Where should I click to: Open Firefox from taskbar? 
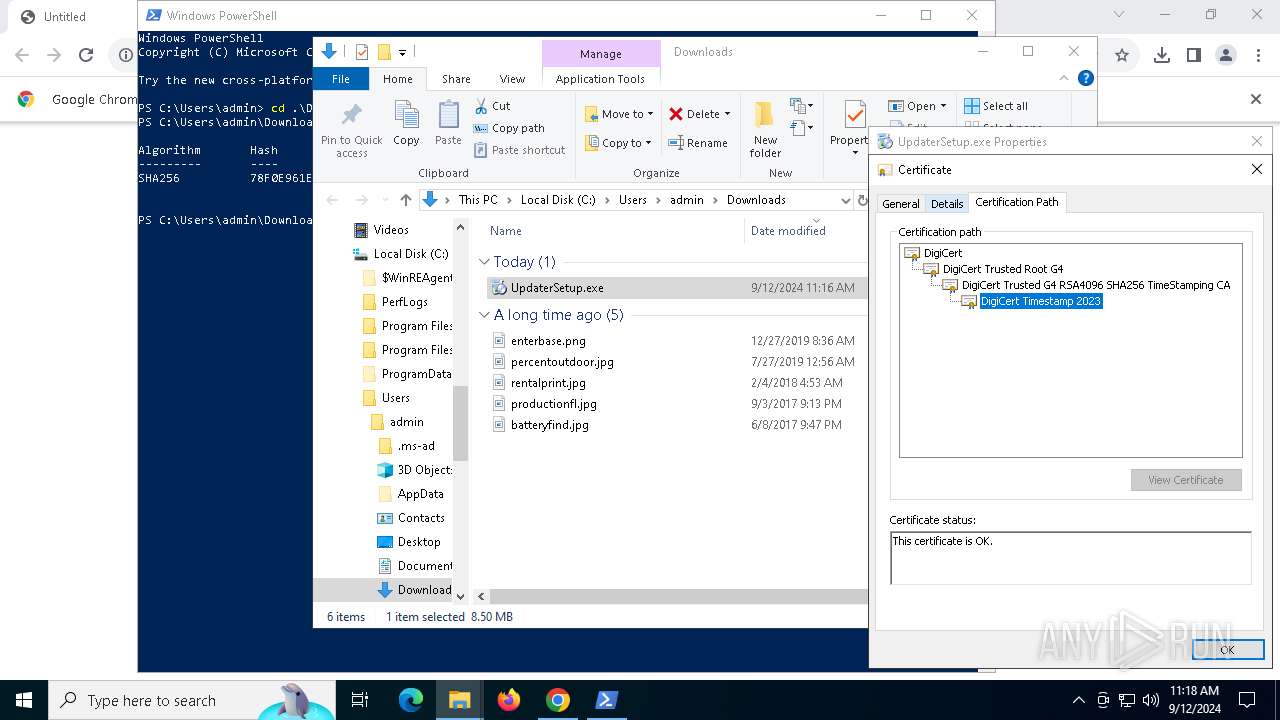(509, 700)
